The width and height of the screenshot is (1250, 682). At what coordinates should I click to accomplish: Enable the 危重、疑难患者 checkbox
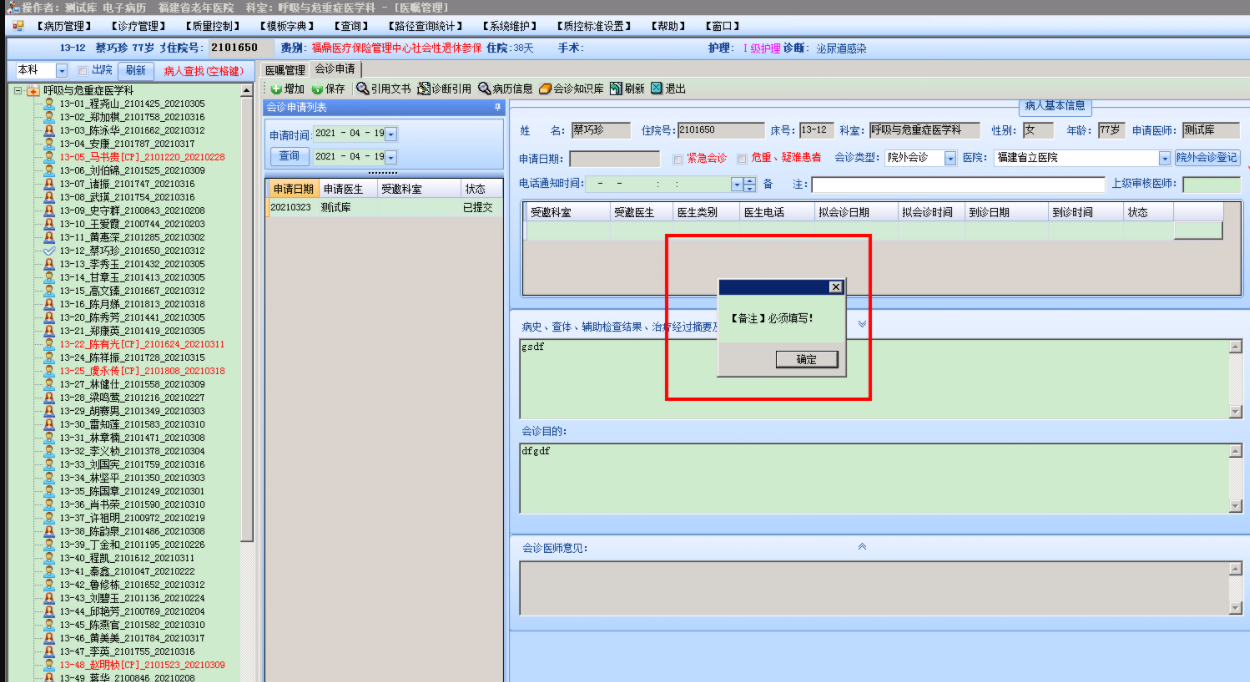[x=742, y=158]
